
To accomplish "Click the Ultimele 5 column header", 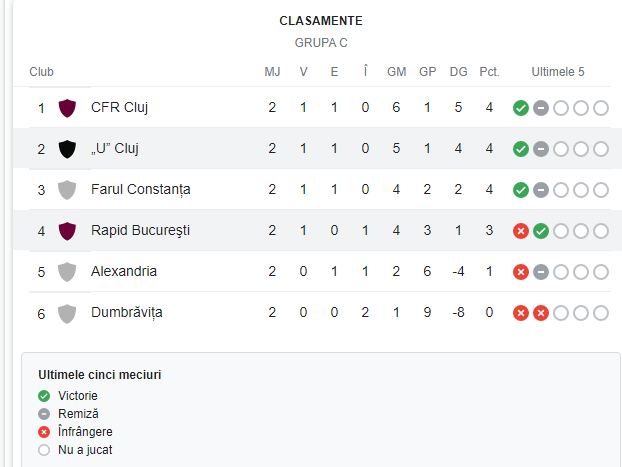I will pyautogui.click(x=558, y=72).
